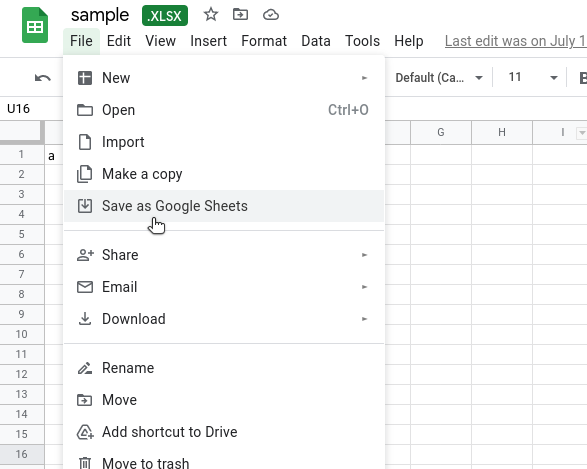
Task: Choose Open from the File menu
Action: tap(224, 110)
